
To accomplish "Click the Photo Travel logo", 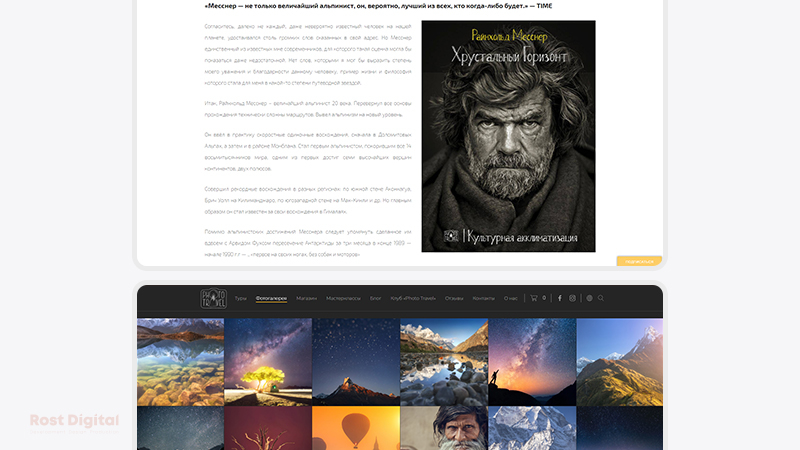I will pyautogui.click(x=212, y=298).
